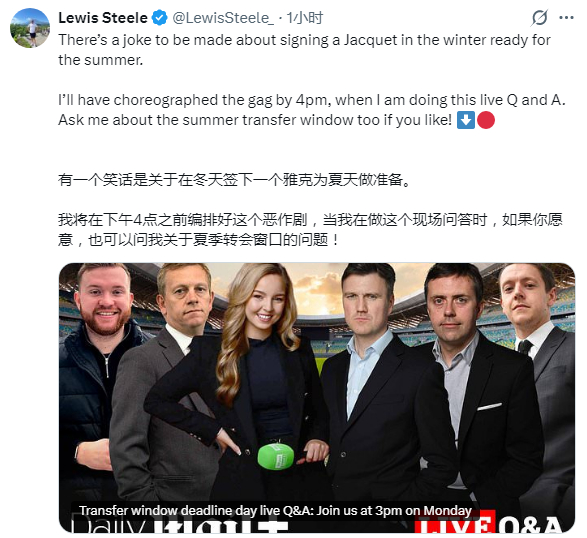Click the blue verified badge
Image resolution: width=587 pixels, height=538 pixels.
click(160, 18)
